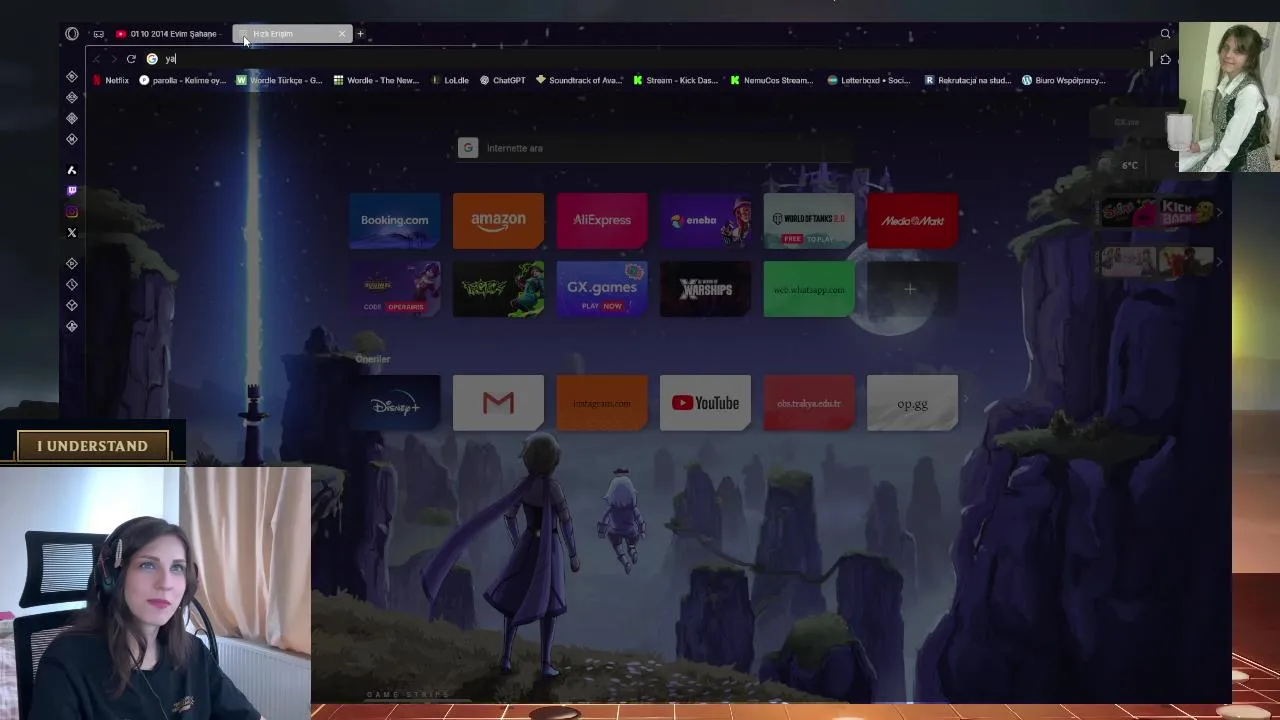Screen dimensions: 1280x720
Task: Reload the page with the refresh icon
Action: [x=131, y=59]
